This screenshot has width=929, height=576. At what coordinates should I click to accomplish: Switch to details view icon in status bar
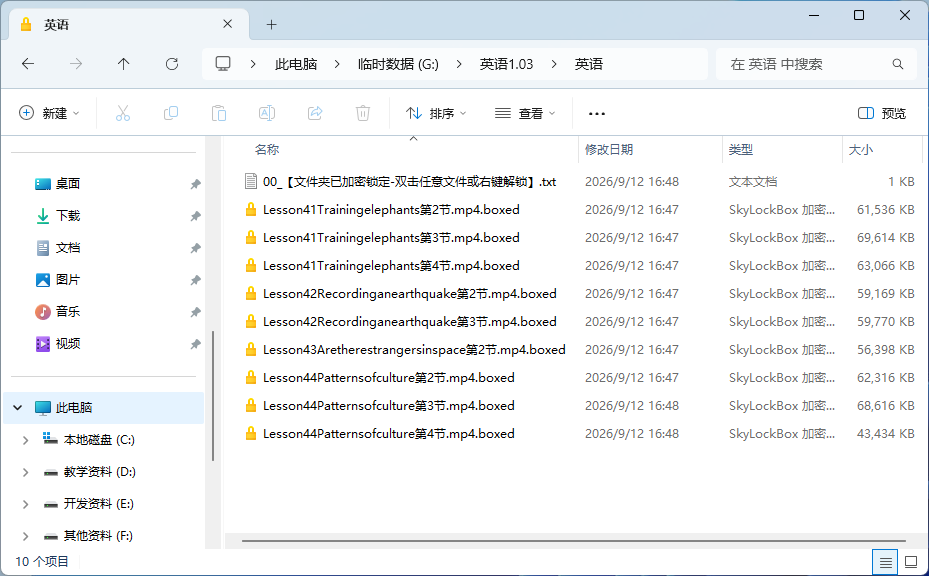(885, 562)
